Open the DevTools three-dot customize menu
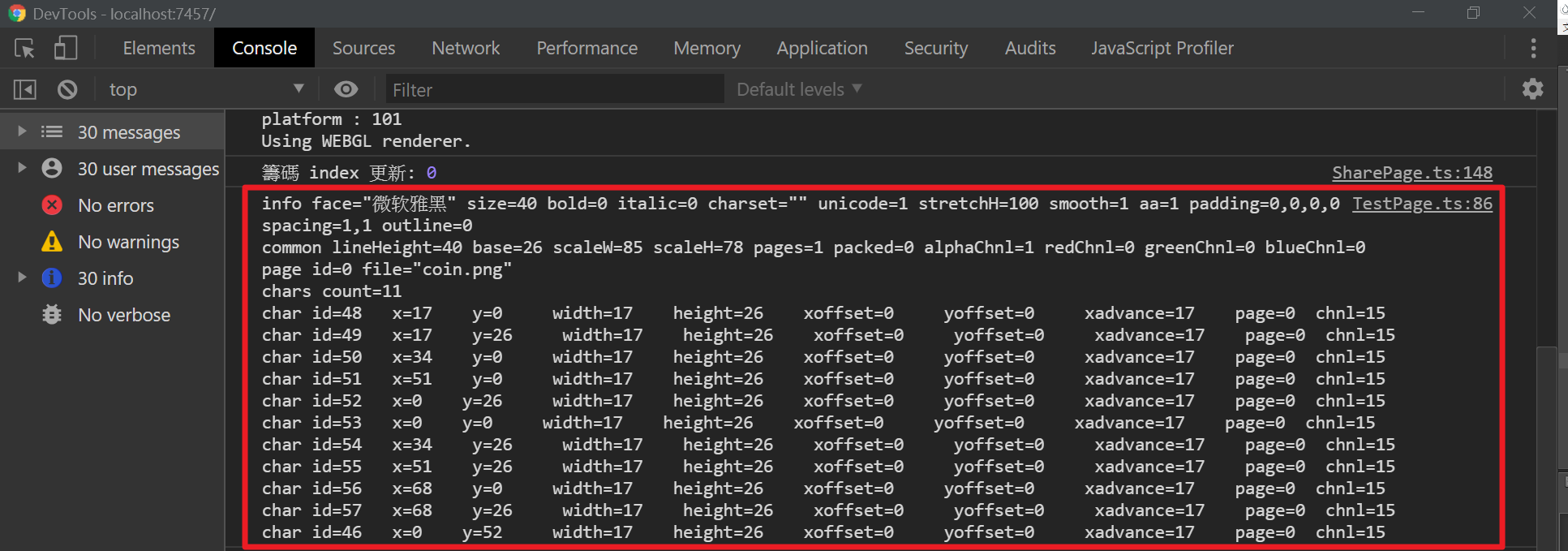 (1532, 49)
